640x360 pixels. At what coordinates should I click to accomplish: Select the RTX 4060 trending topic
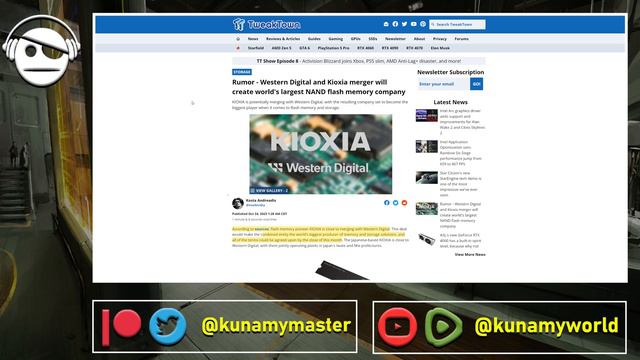[365, 48]
